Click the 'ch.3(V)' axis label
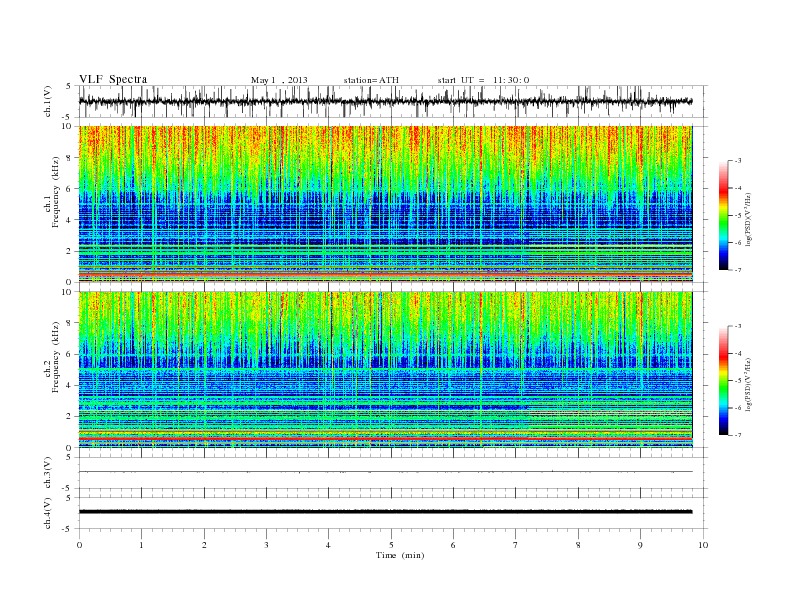792x612 pixels. pos(47,473)
